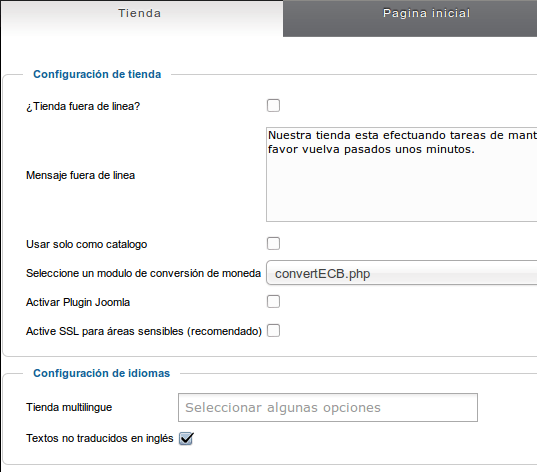Click the Textos no traducidos en inglés label

pos(100,438)
